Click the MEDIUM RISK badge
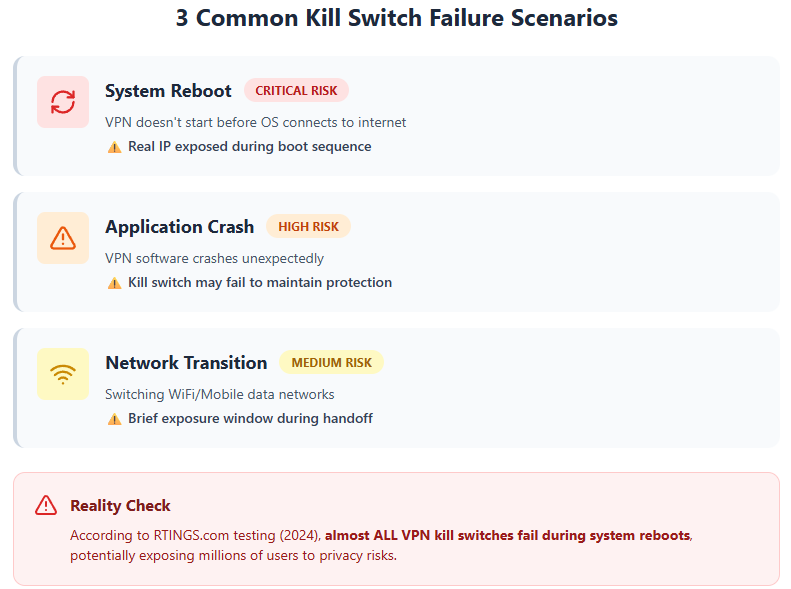Image resolution: width=791 pixels, height=589 pixels. [x=331, y=362]
